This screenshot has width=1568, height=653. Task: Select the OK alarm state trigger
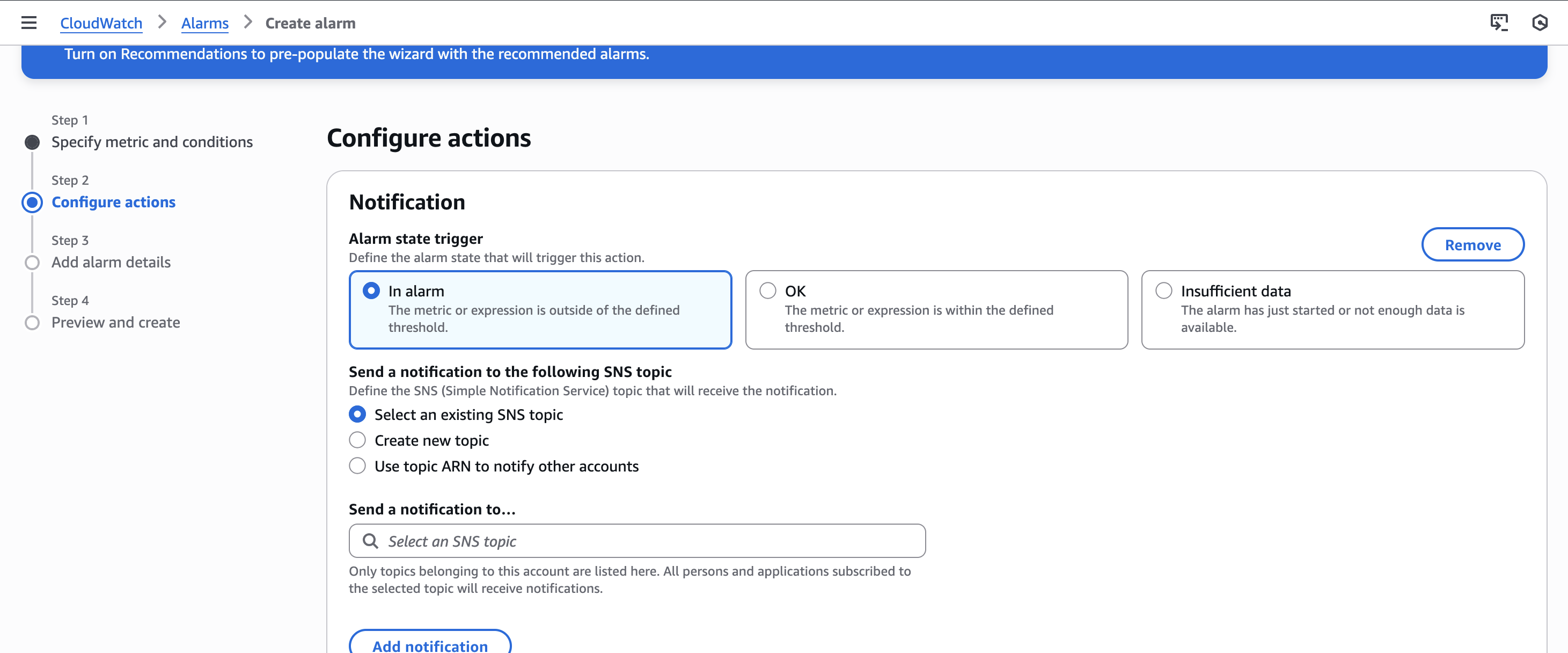click(x=767, y=291)
